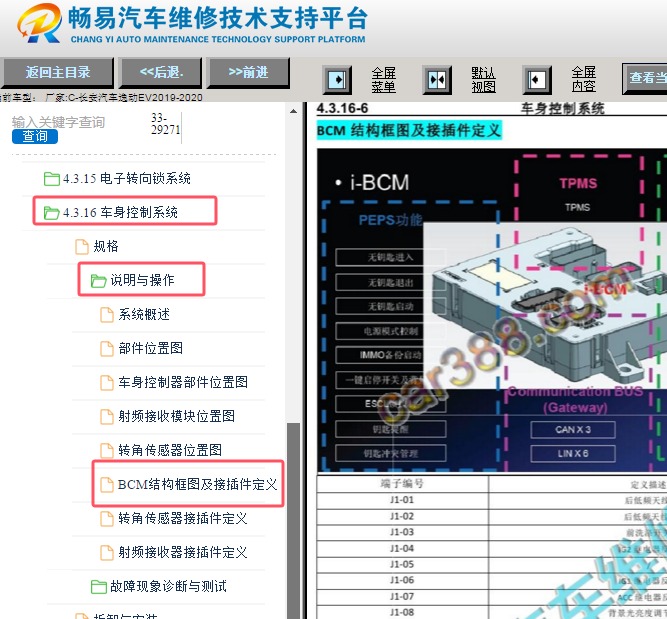Click the J1-01 terminal cell
The image size is (667, 619).
click(402, 500)
